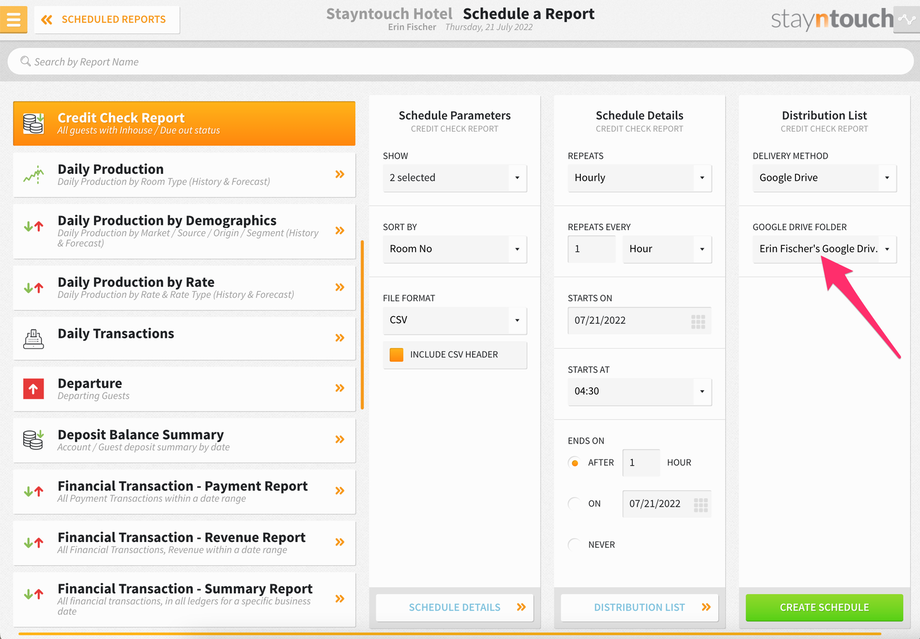Click the search magnifier icon

click(x=25, y=61)
